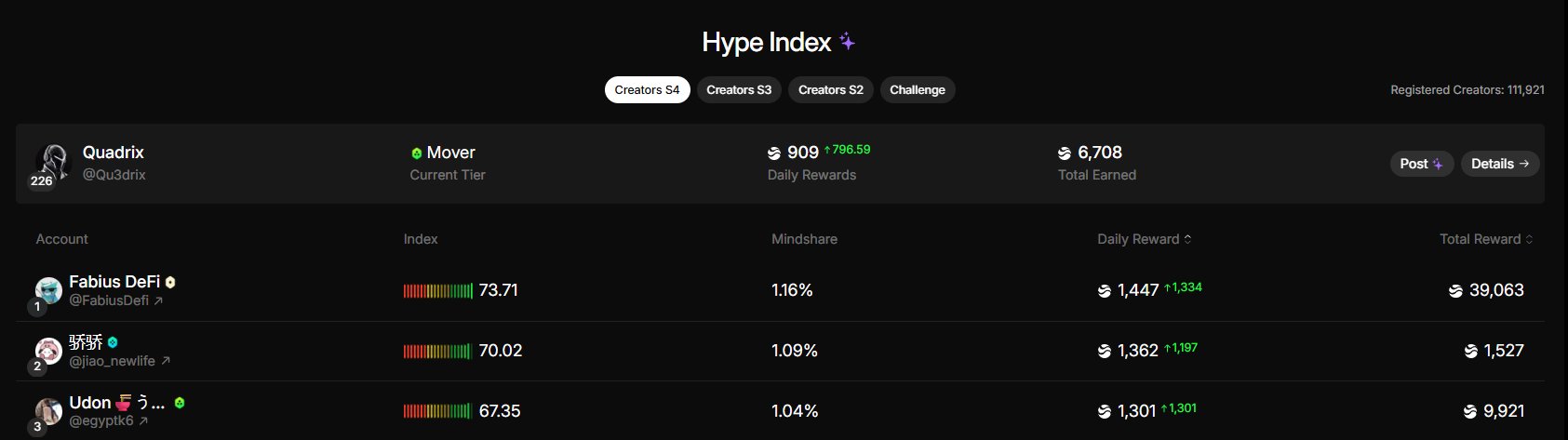
Task: Click the green Mover tier badge icon
Action: (417, 153)
